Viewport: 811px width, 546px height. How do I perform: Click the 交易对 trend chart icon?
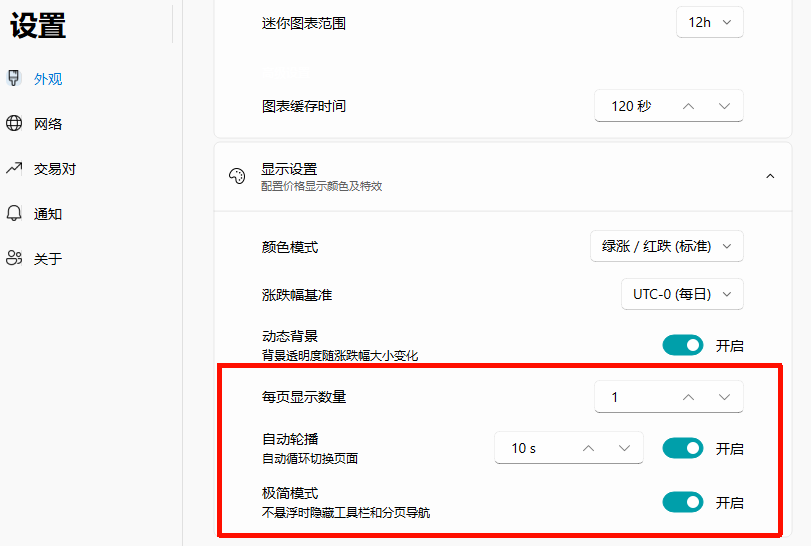(14, 169)
